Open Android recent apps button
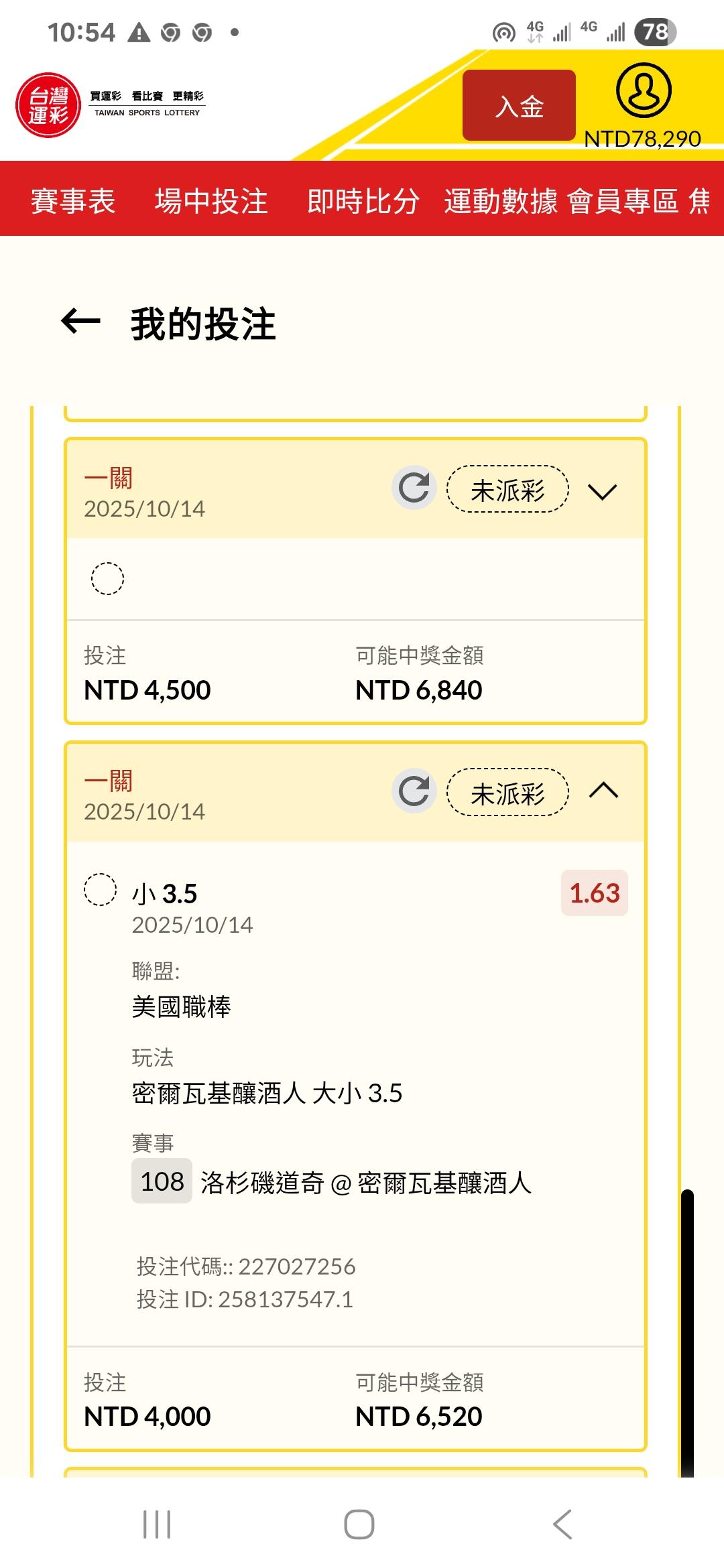This screenshot has width=724, height=1568. (157, 1524)
